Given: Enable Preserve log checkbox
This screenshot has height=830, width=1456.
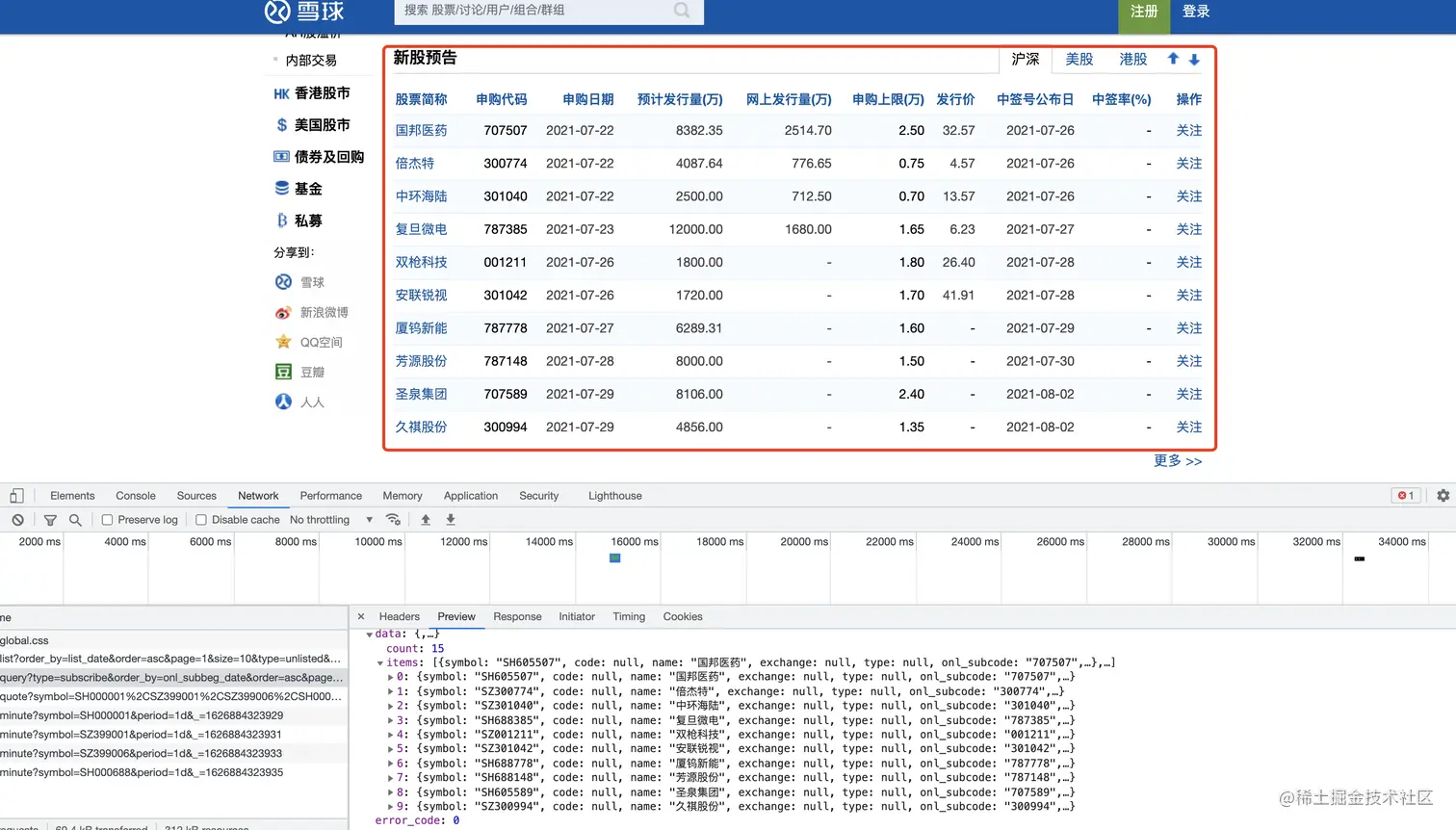Looking at the screenshot, I should point(108,520).
